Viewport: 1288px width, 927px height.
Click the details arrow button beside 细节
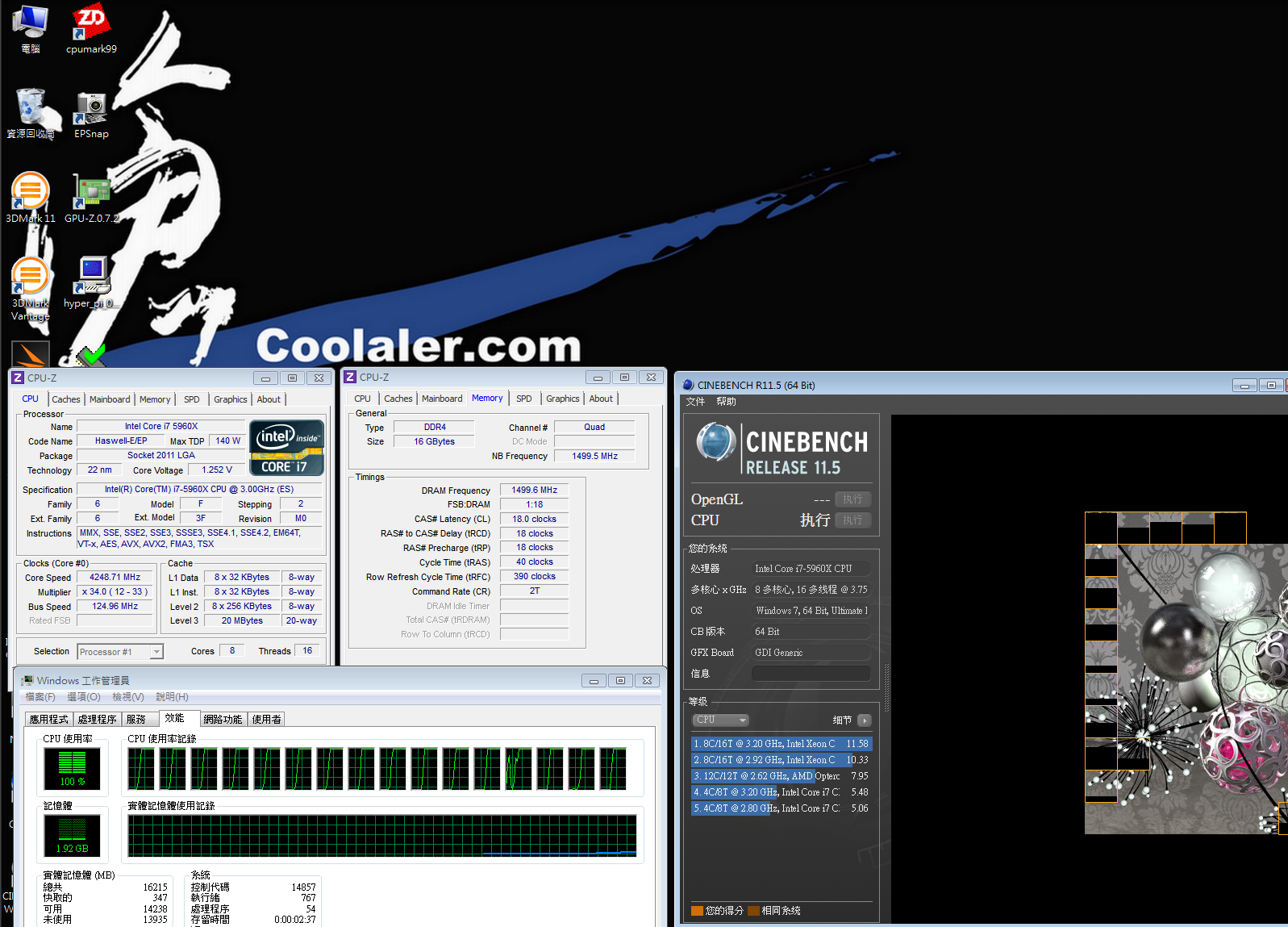865,720
